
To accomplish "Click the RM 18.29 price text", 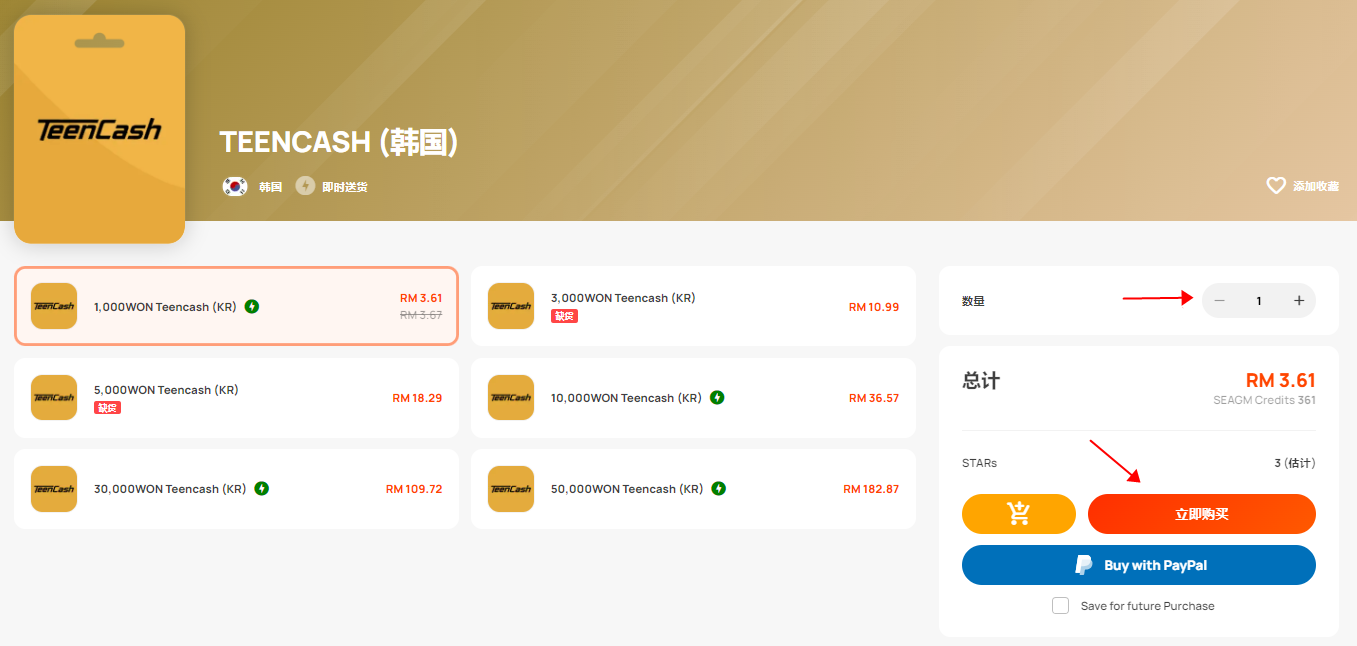I will [x=417, y=398].
